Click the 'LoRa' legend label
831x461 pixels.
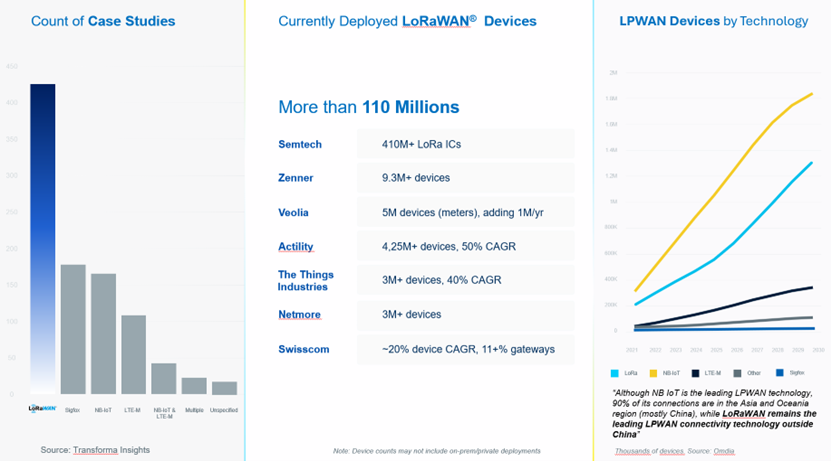point(631,373)
